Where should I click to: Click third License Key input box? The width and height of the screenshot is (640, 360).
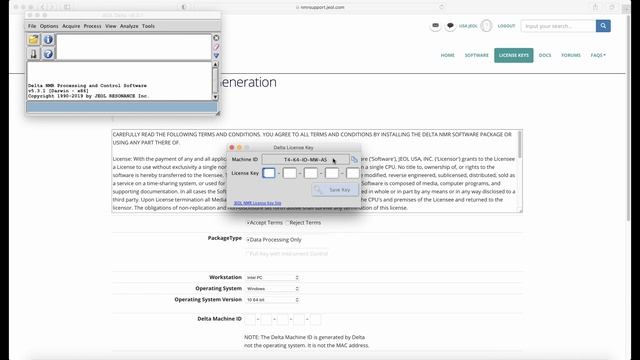(x=311, y=173)
